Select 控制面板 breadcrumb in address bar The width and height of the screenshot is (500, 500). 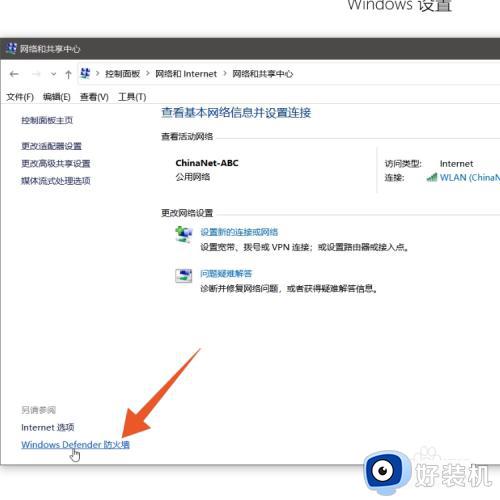[x=122, y=74]
